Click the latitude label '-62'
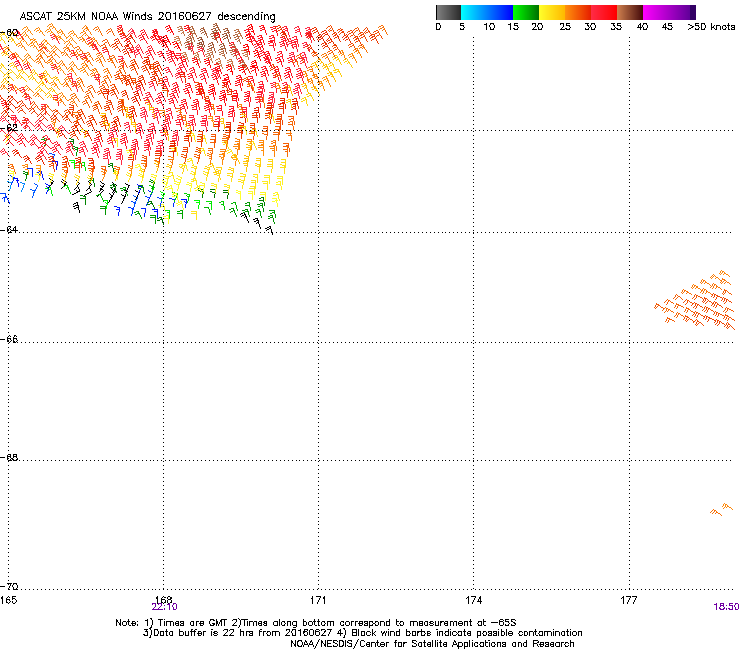Viewport: 740px width, 650px height. click(x=9, y=127)
